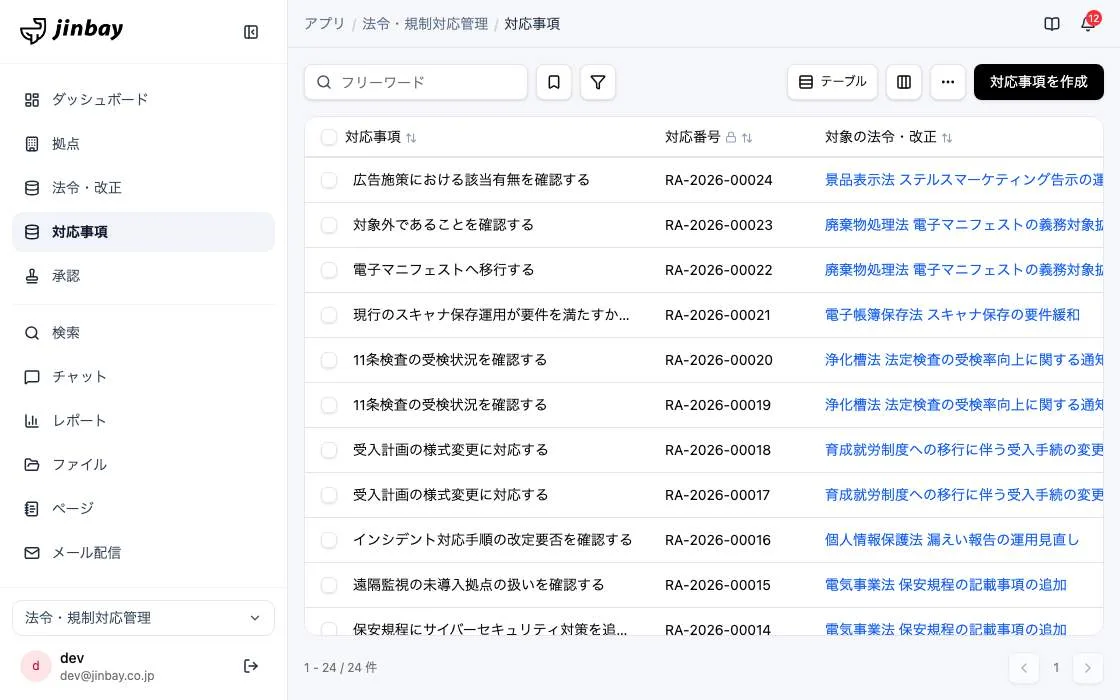The image size is (1120, 700).
Task: Click row text 対象外であることを確認する
Action: [444, 225]
